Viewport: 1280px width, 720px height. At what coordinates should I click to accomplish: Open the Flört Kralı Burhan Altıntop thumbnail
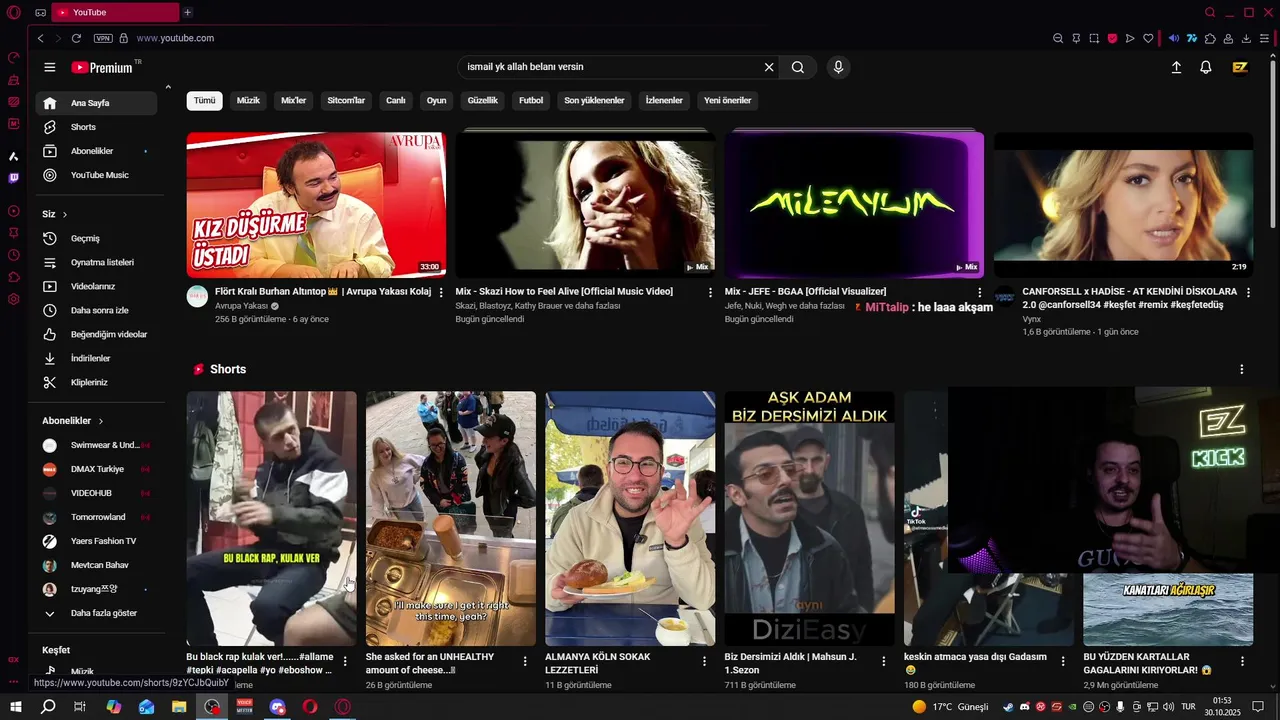[316, 204]
